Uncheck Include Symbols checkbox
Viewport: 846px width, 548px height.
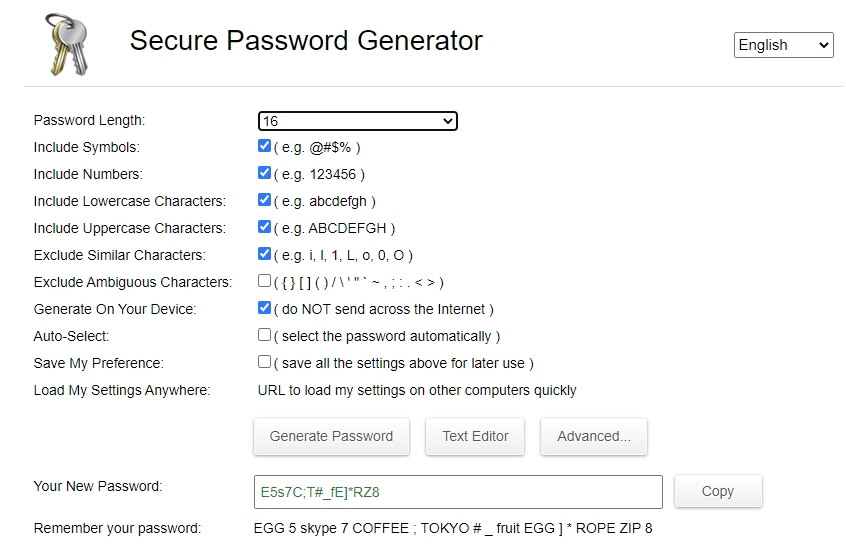point(264,146)
